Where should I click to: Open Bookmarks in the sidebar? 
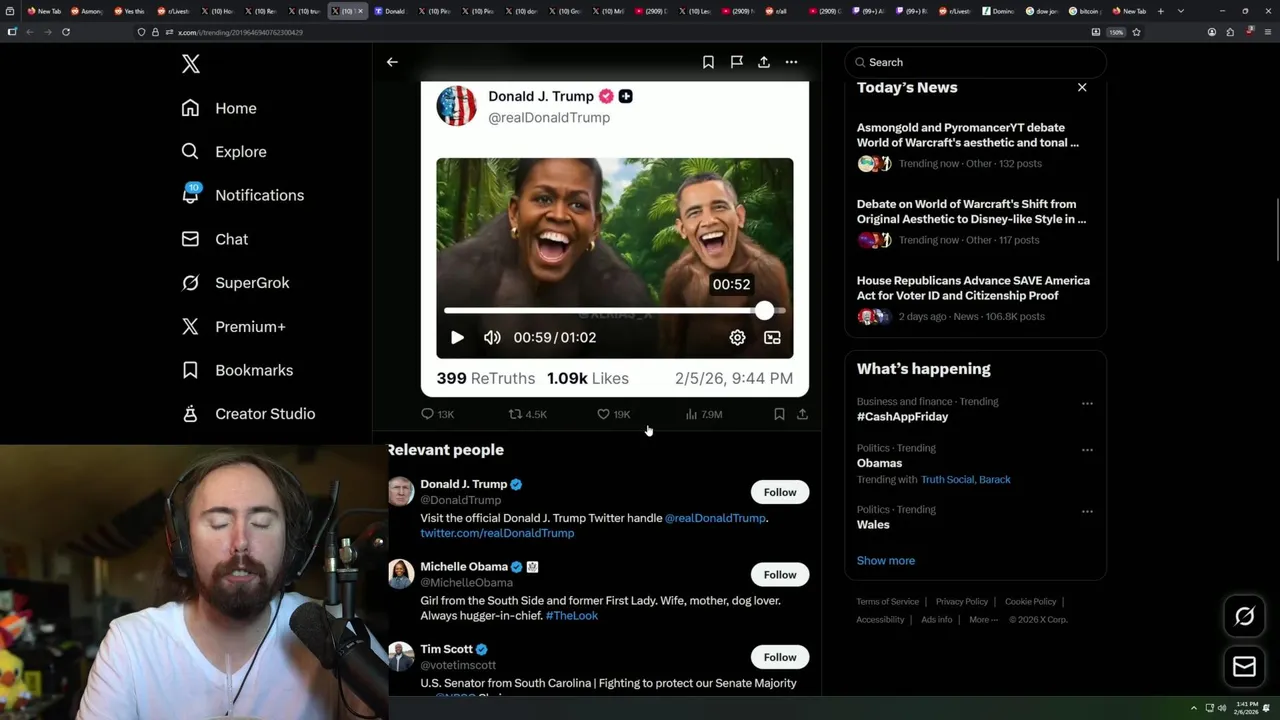click(237, 370)
